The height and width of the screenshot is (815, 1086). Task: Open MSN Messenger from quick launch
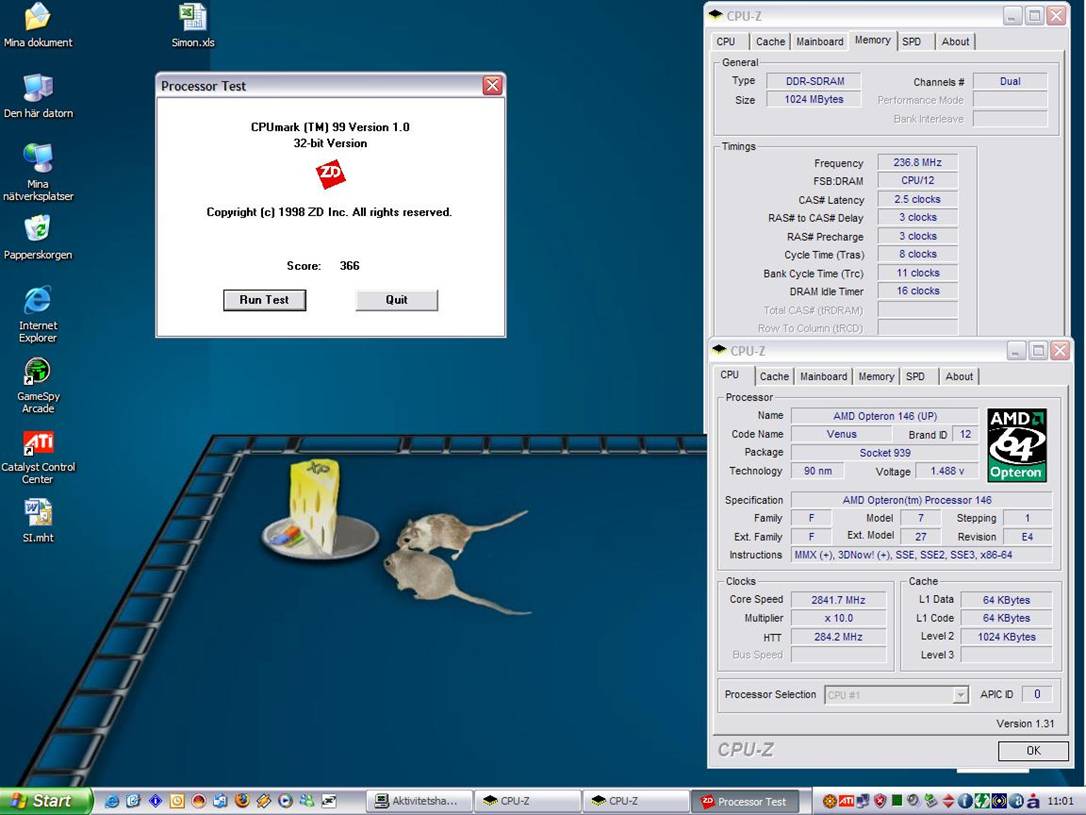click(x=307, y=801)
